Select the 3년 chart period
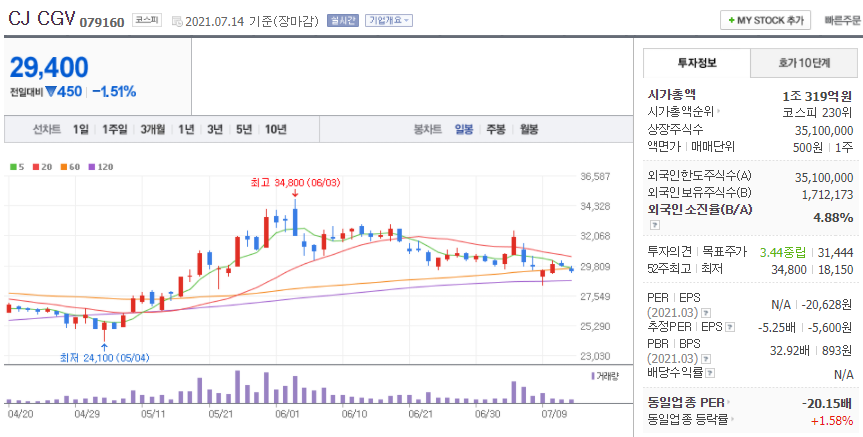 (215, 129)
